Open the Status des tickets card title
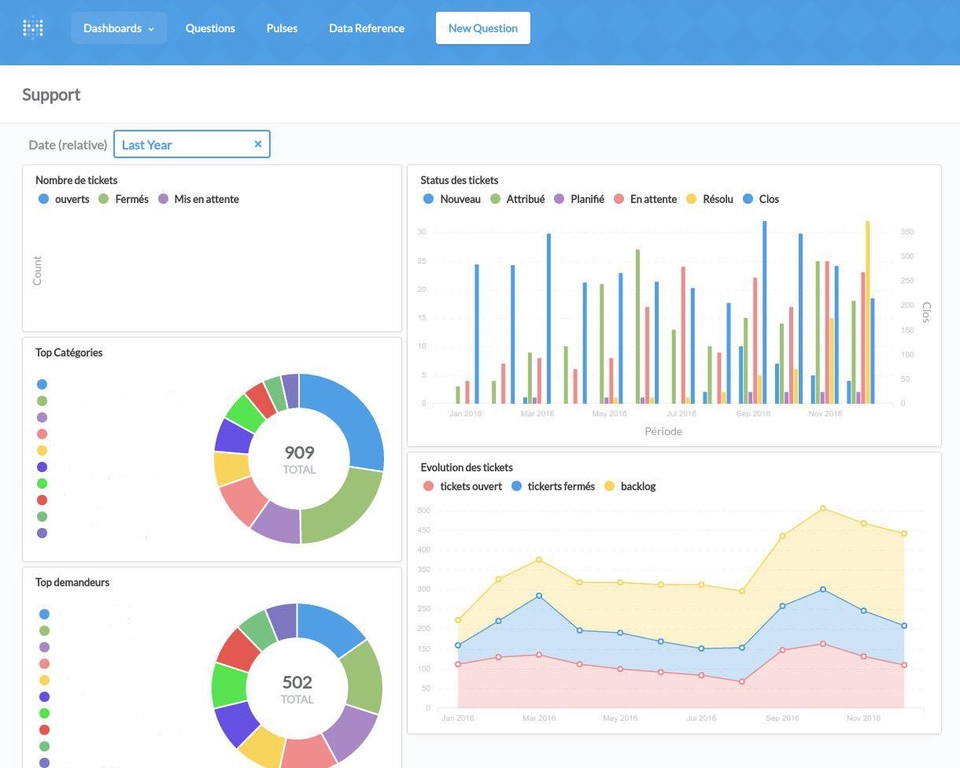The height and width of the screenshot is (768, 960). [x=459, y=180]
